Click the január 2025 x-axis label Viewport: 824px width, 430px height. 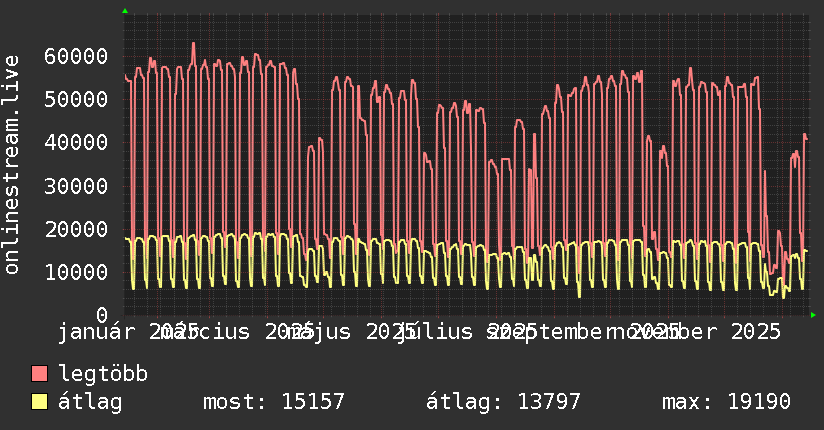128,332
